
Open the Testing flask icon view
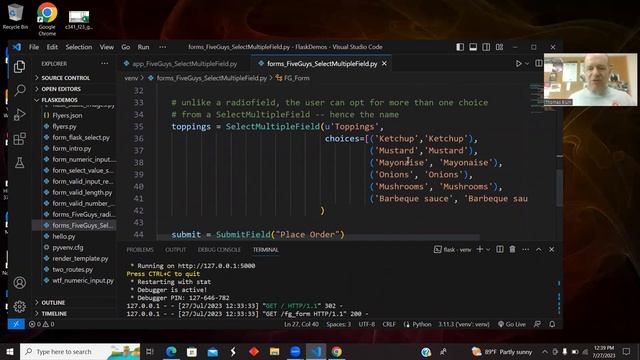[x=19, y=163]
